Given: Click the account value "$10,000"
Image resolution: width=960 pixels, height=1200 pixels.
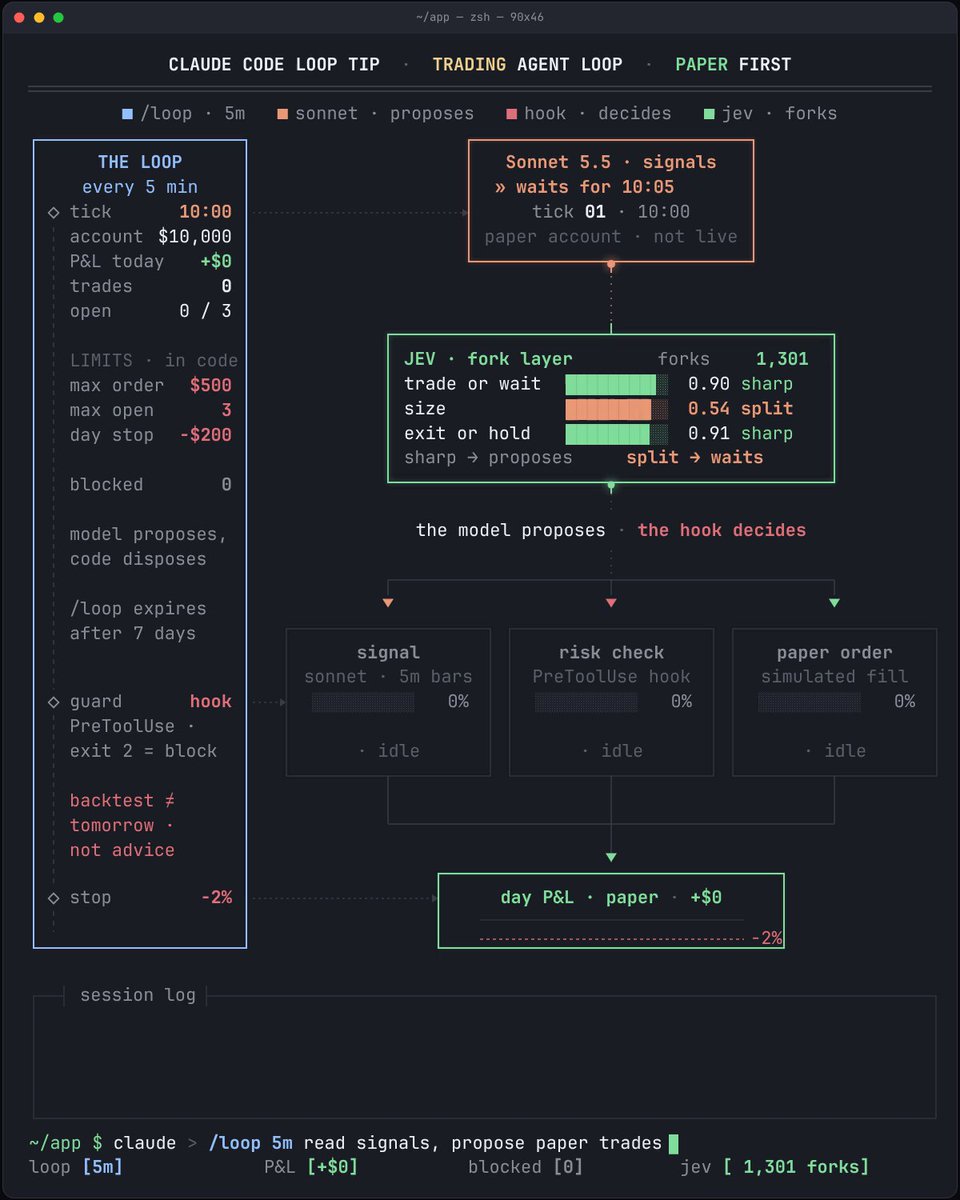Looking at the screenshot, I should (x=195, y=237).
